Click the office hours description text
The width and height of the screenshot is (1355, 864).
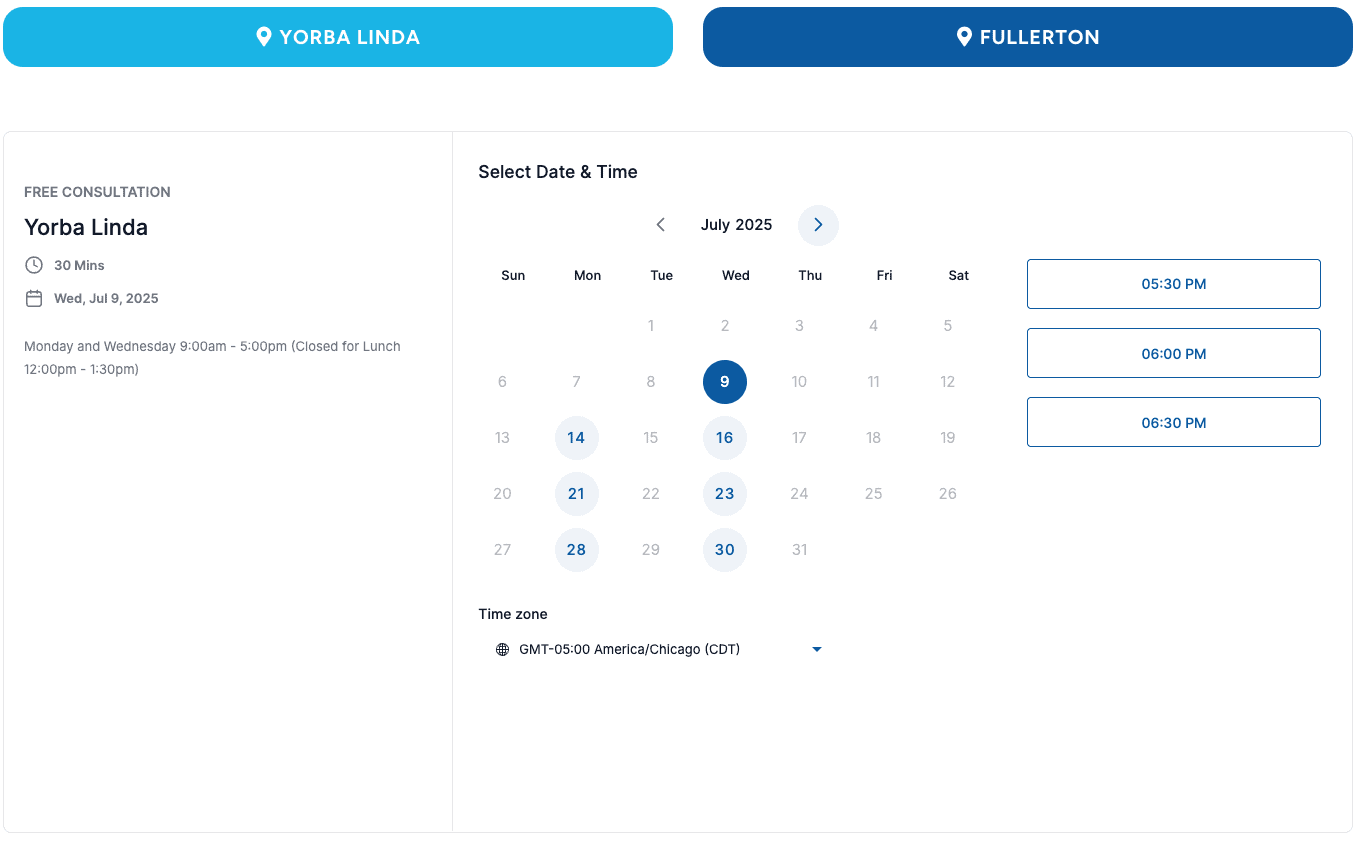[212, 358]
